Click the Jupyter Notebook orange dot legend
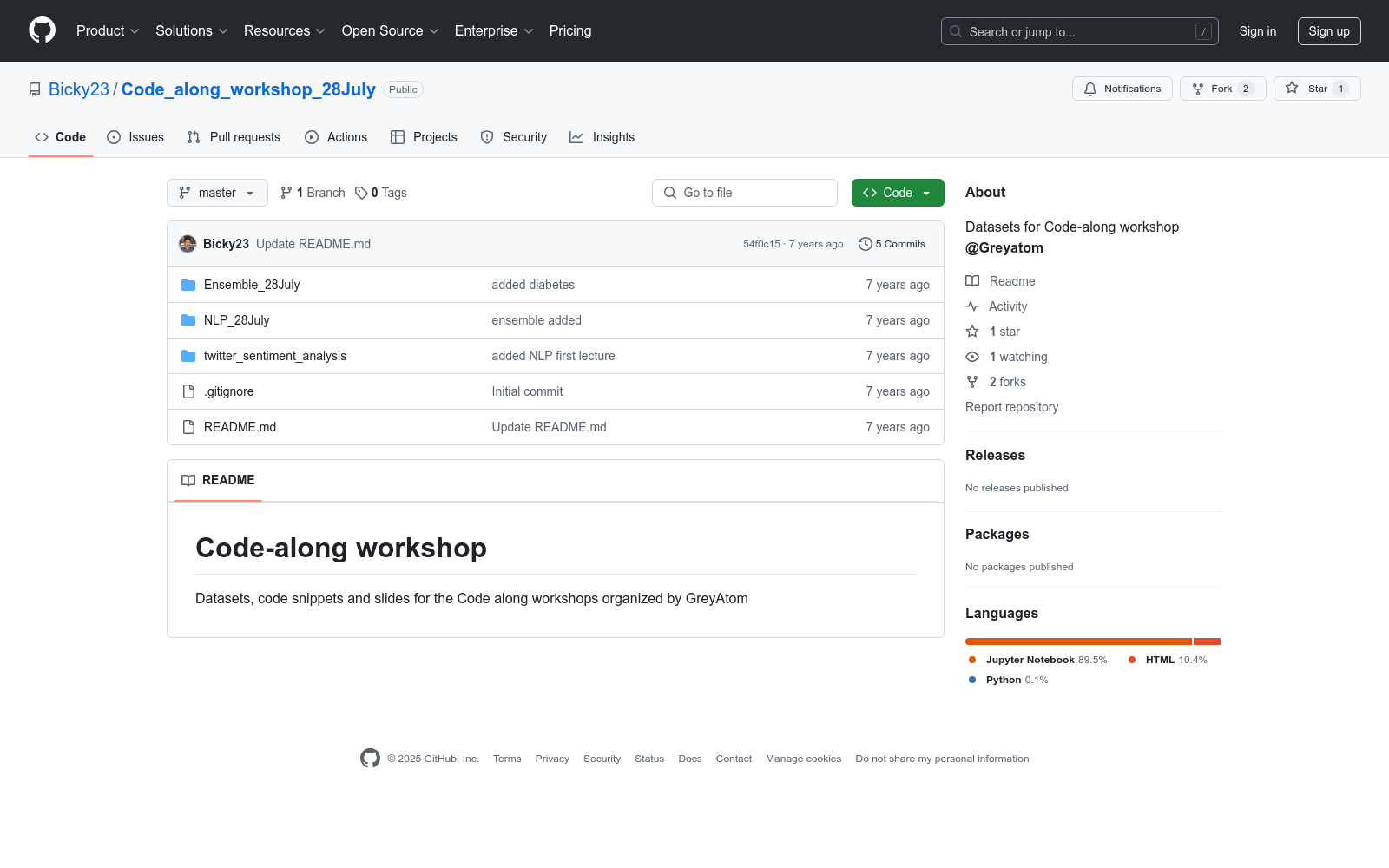Viewport: 1389px width, 868px height. point(972,660)
